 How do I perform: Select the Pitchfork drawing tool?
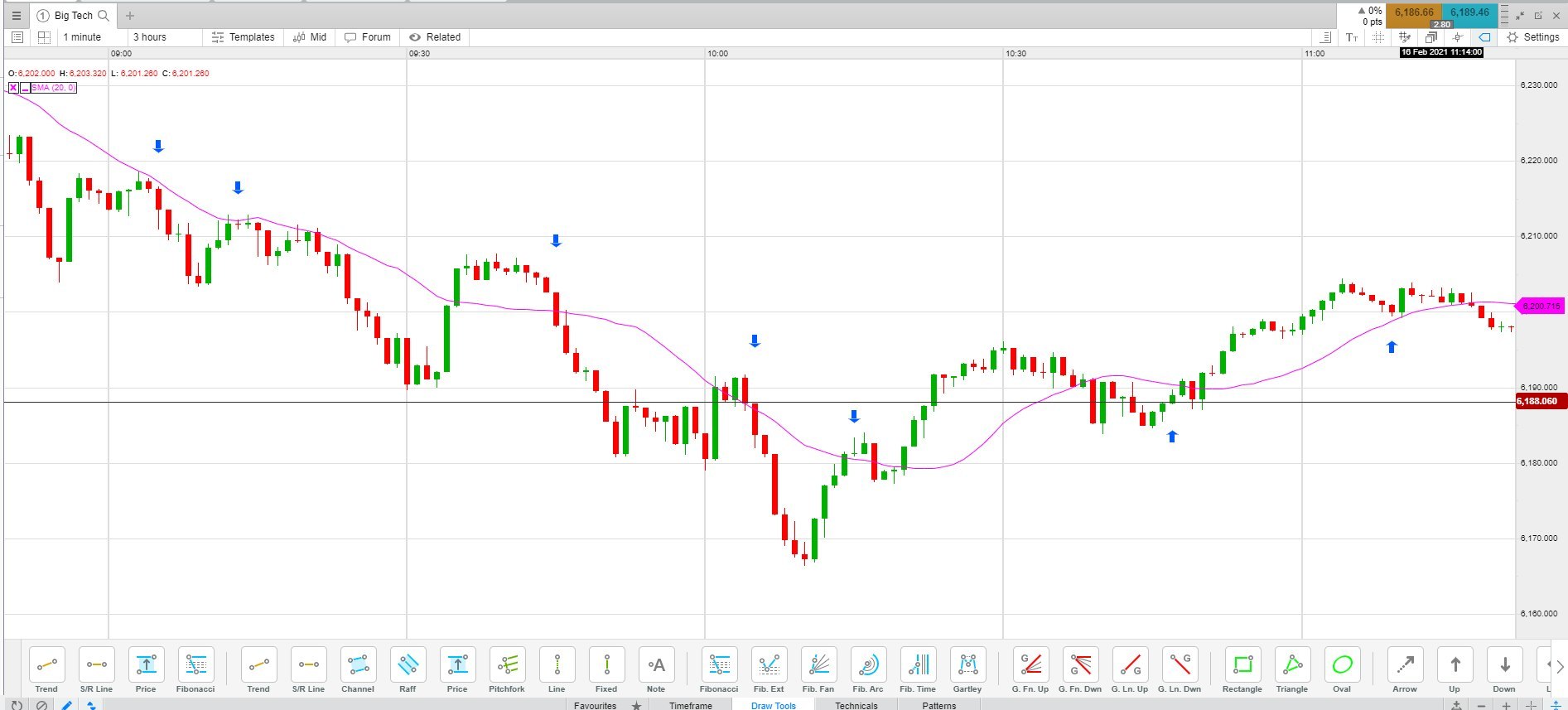point(507,669)
